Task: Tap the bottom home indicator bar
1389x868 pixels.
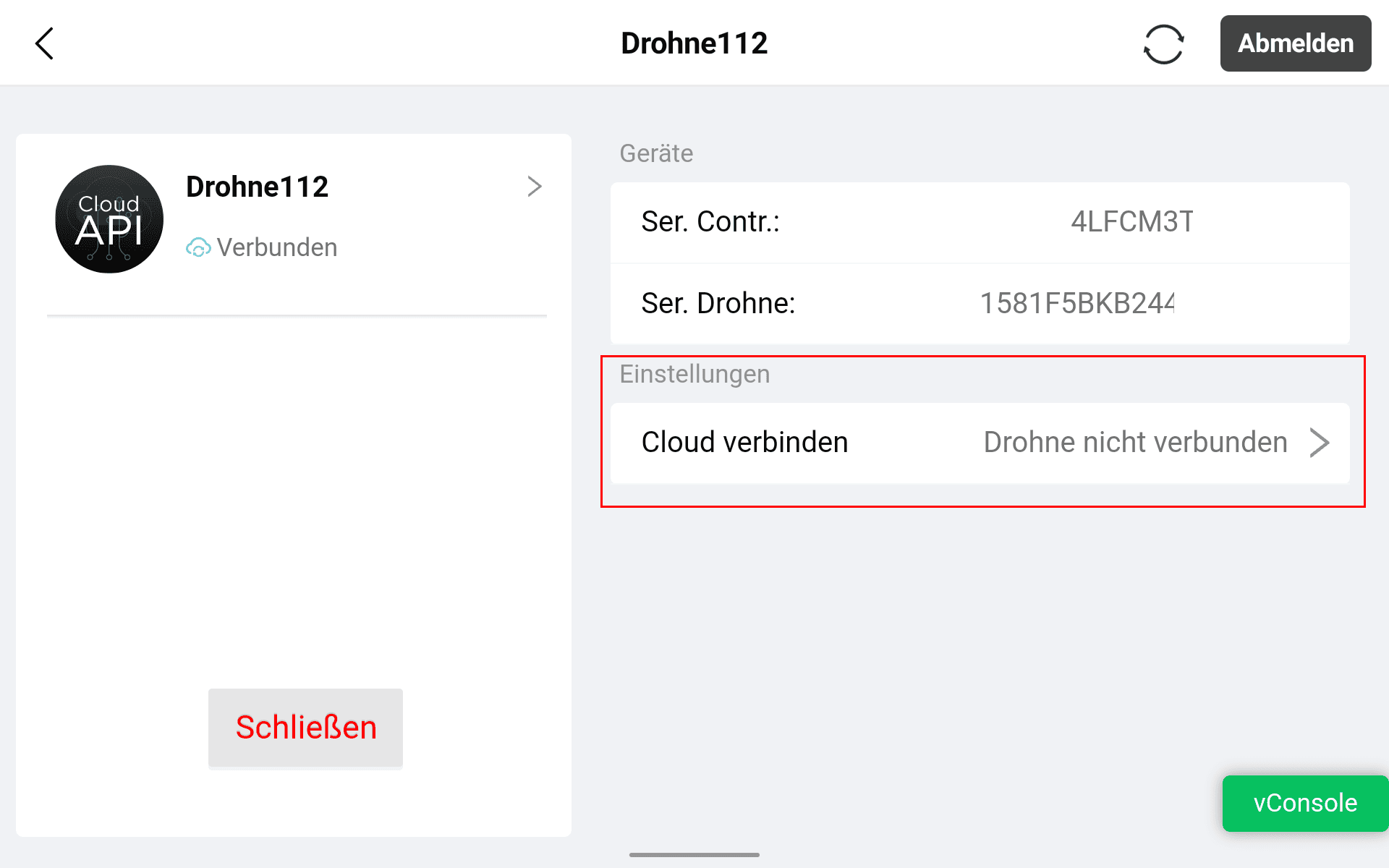Action: click(694, 855)
